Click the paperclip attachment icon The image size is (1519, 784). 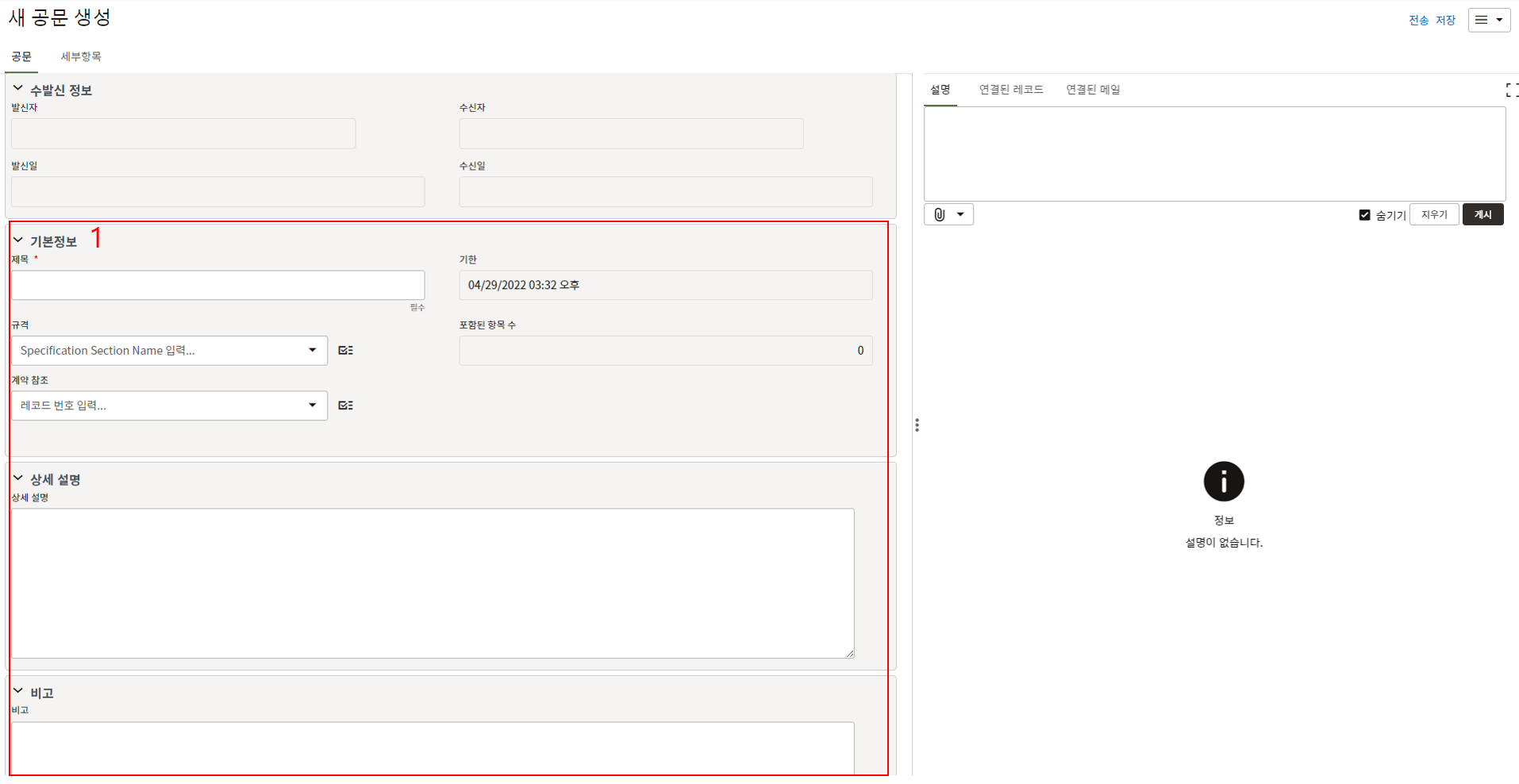pos(940,215)
